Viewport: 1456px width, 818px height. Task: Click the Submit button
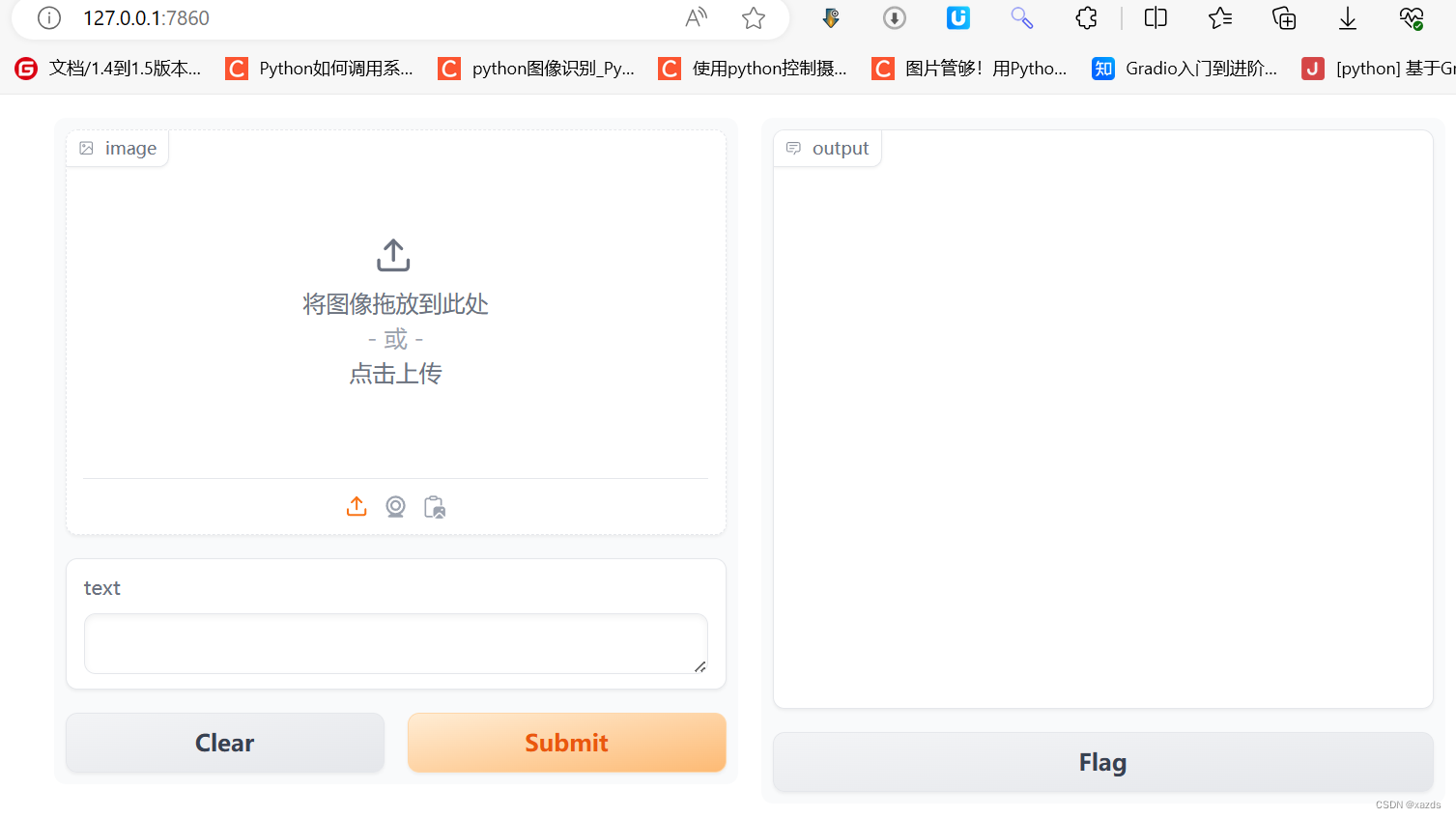pos(566,742)
